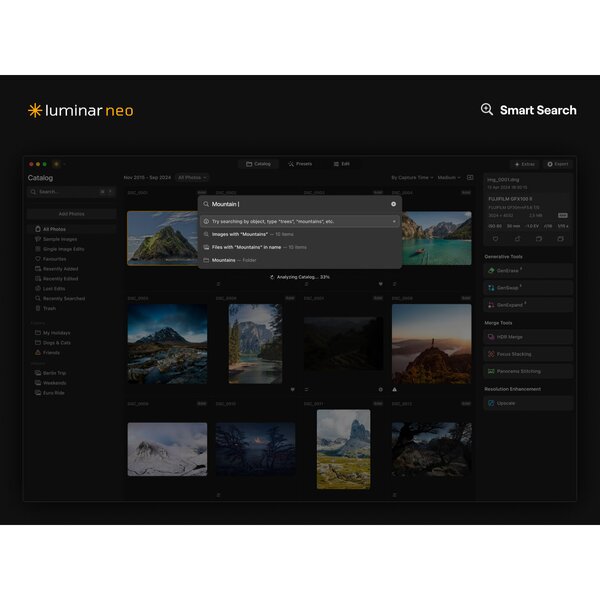Click the Luminar logo icon beside window controls
Screen dimensions: 600x600
[56, 164]
